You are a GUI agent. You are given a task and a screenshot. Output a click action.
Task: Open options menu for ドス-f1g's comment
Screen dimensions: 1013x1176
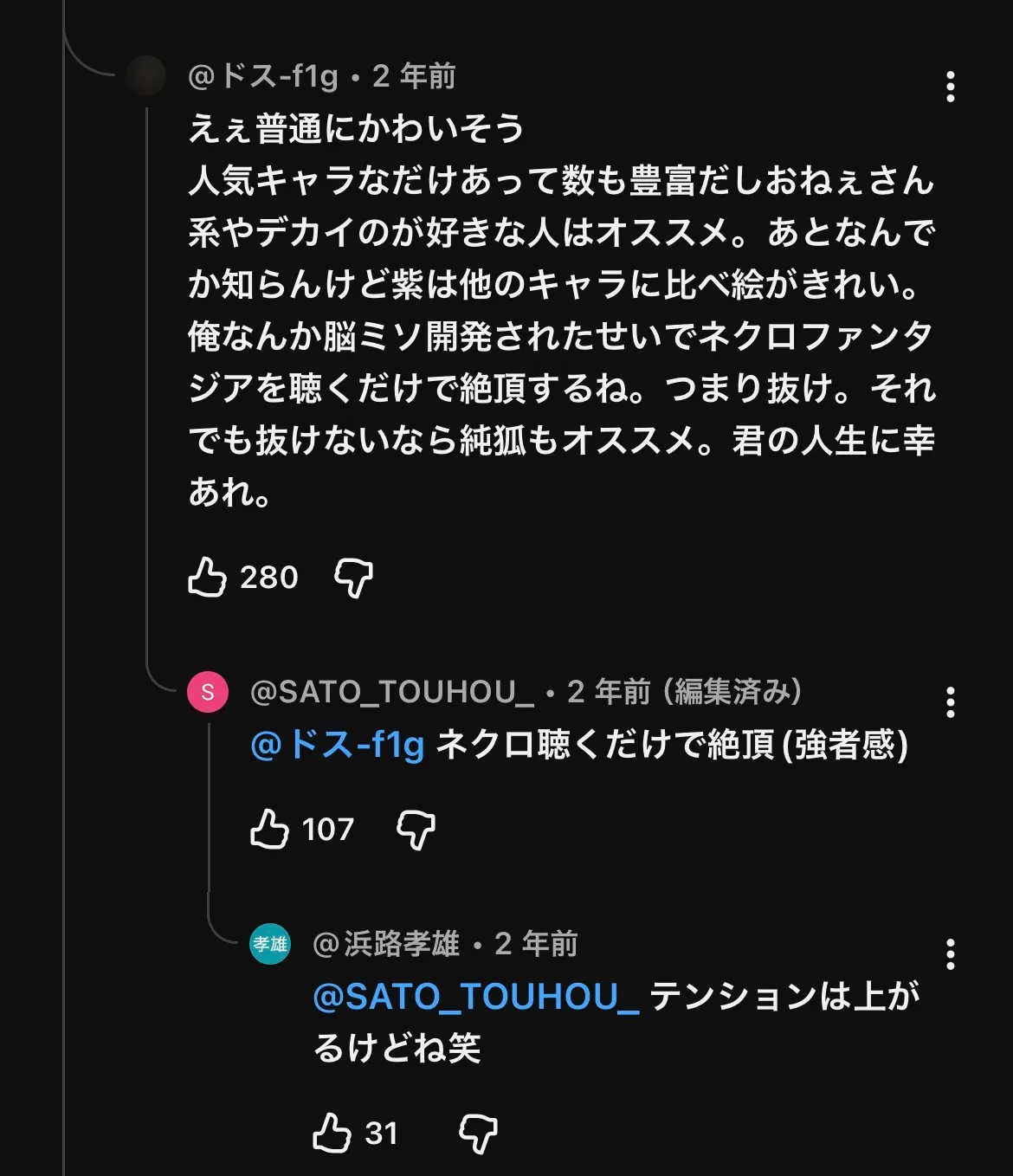(x=950, y=87)
